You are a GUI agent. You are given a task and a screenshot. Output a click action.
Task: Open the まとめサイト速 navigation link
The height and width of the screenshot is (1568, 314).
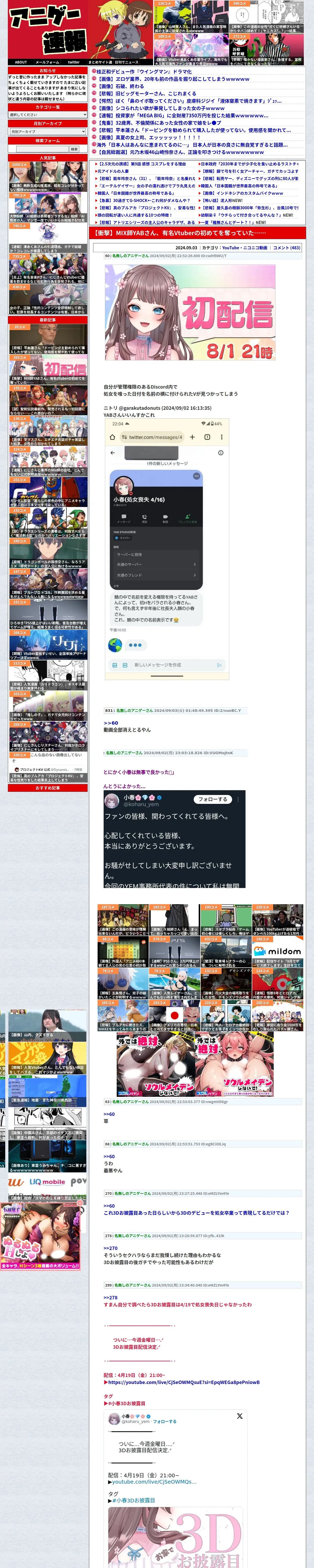[x=100, y=62]
